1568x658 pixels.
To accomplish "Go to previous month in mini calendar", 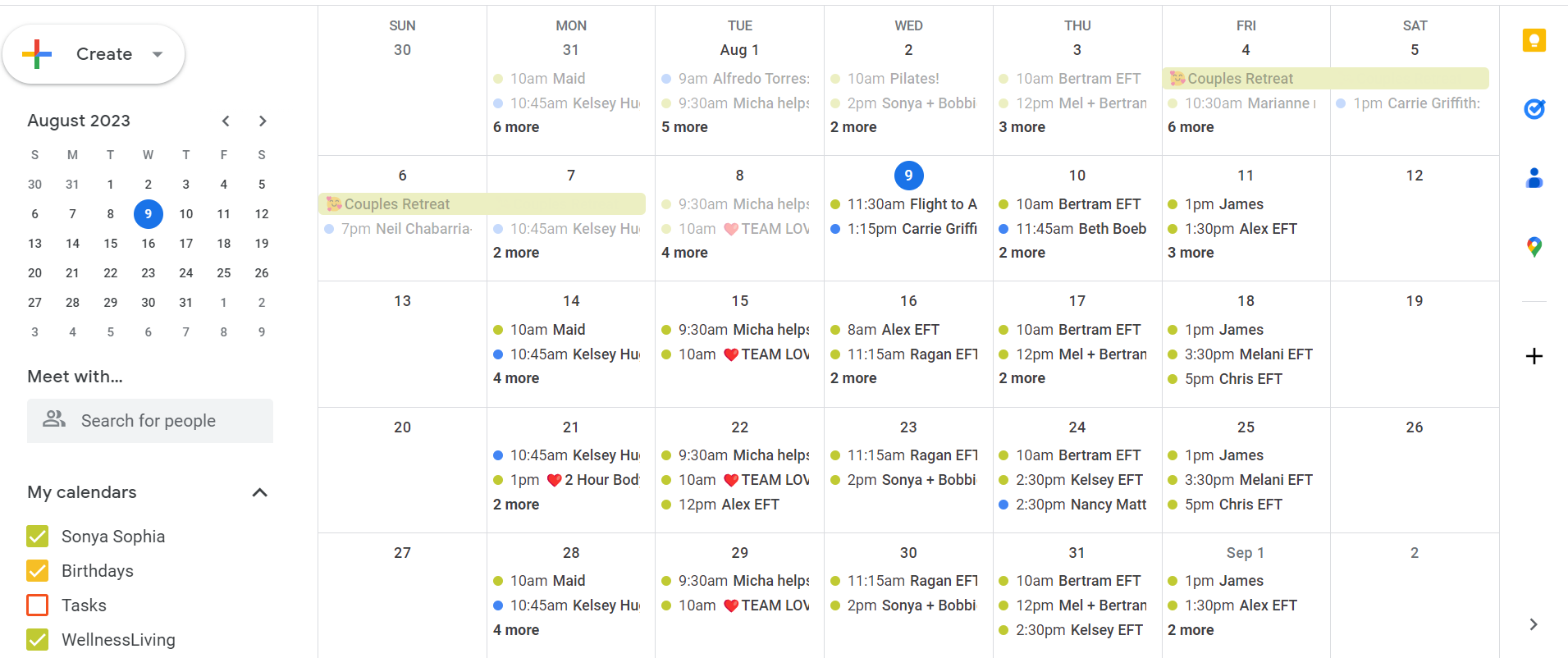I will (x=226, y=121).
